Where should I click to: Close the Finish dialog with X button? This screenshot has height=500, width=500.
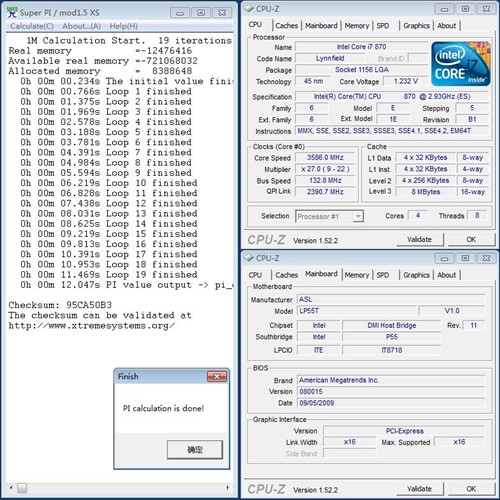click(x=217, y=377)
